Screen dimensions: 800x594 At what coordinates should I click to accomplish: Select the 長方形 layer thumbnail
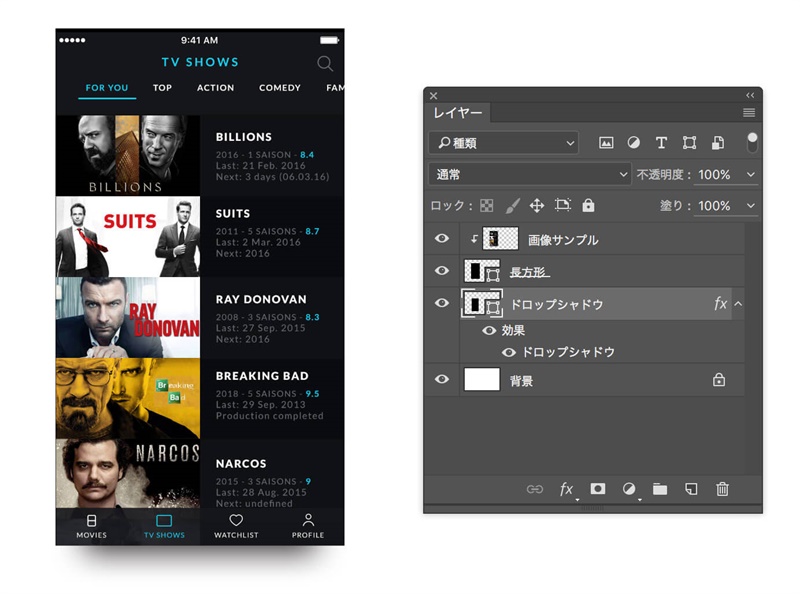click(x=482, y=271)
